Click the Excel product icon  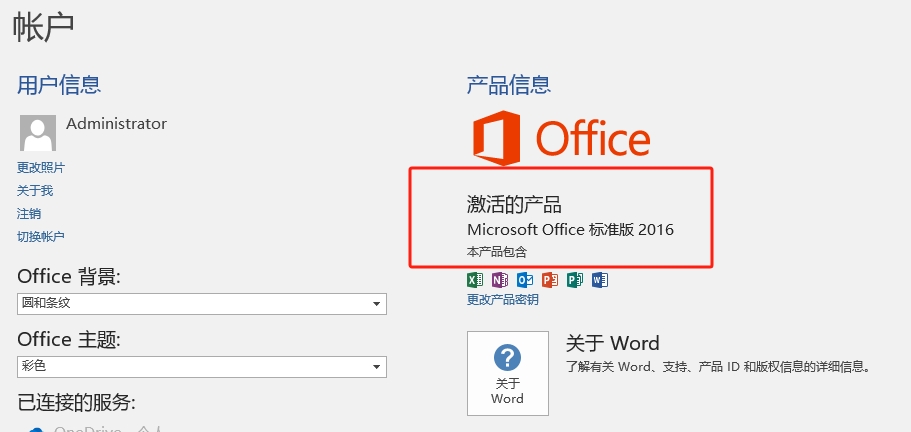[x=475, y=280]
